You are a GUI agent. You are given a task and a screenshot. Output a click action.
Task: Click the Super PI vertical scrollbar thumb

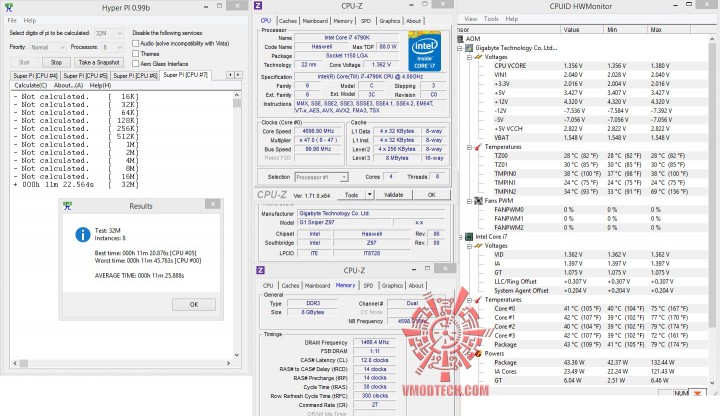tap(237, 103)
